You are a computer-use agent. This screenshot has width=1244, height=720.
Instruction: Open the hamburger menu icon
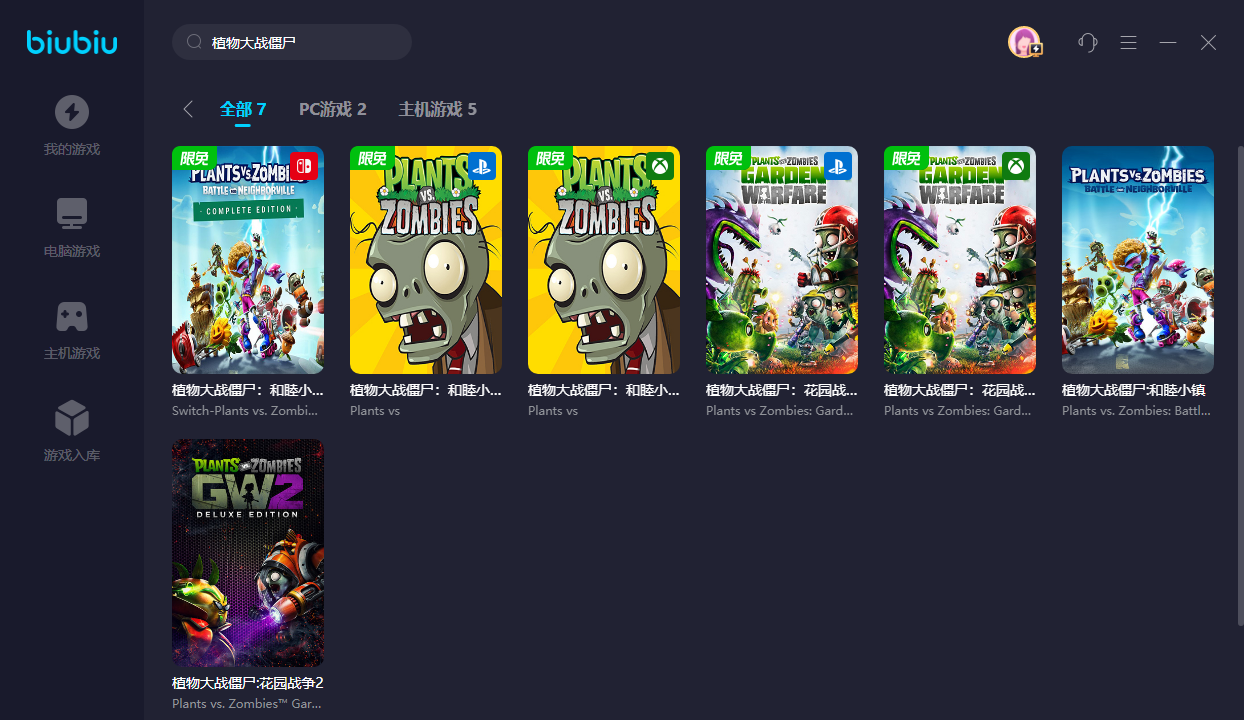1128,42
